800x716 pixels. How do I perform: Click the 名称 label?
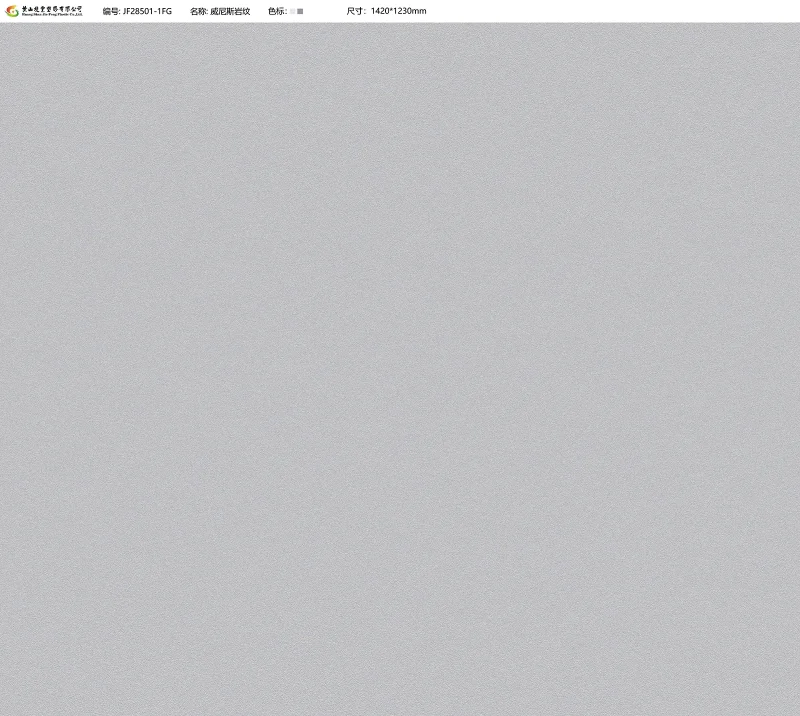[x=198, y=11]
